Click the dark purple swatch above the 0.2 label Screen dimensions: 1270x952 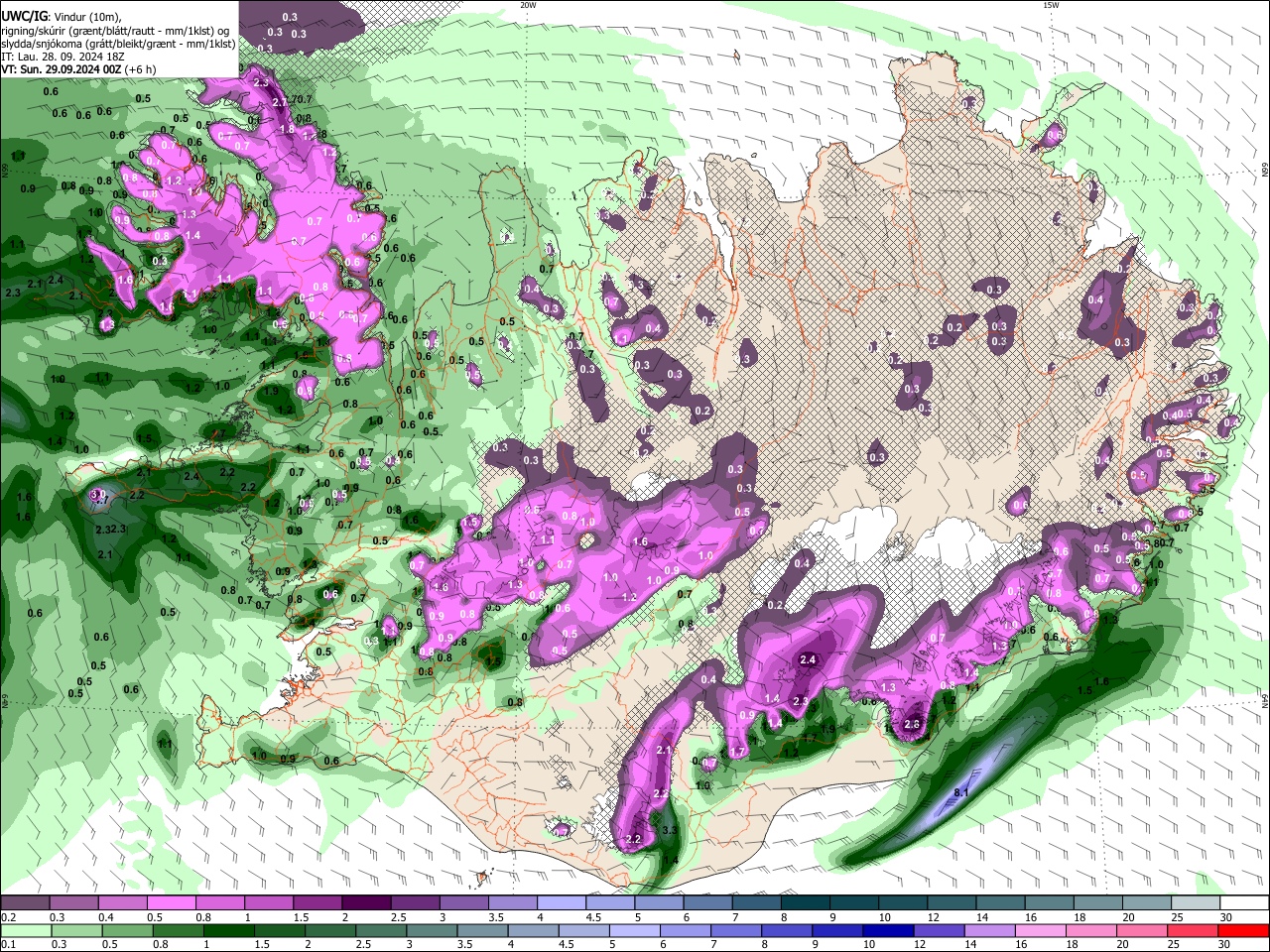click(x=25, y=903)
